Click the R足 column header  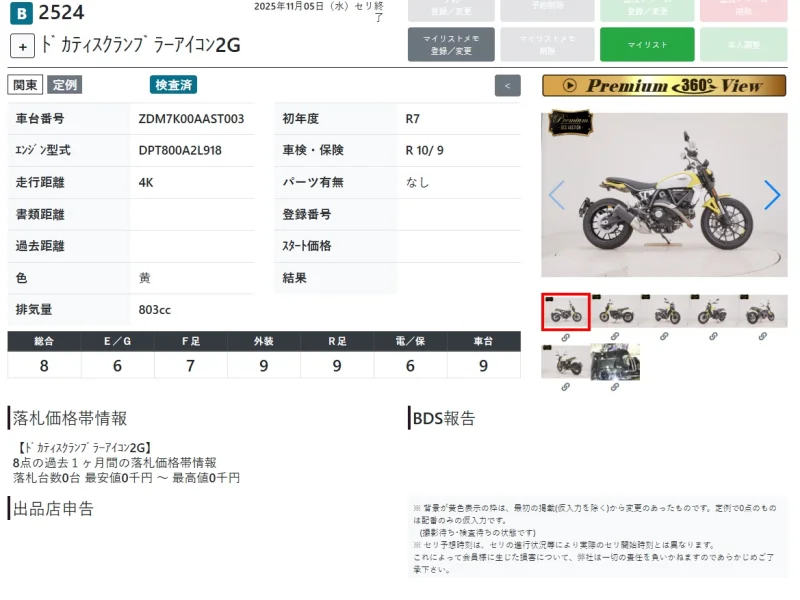337,341
